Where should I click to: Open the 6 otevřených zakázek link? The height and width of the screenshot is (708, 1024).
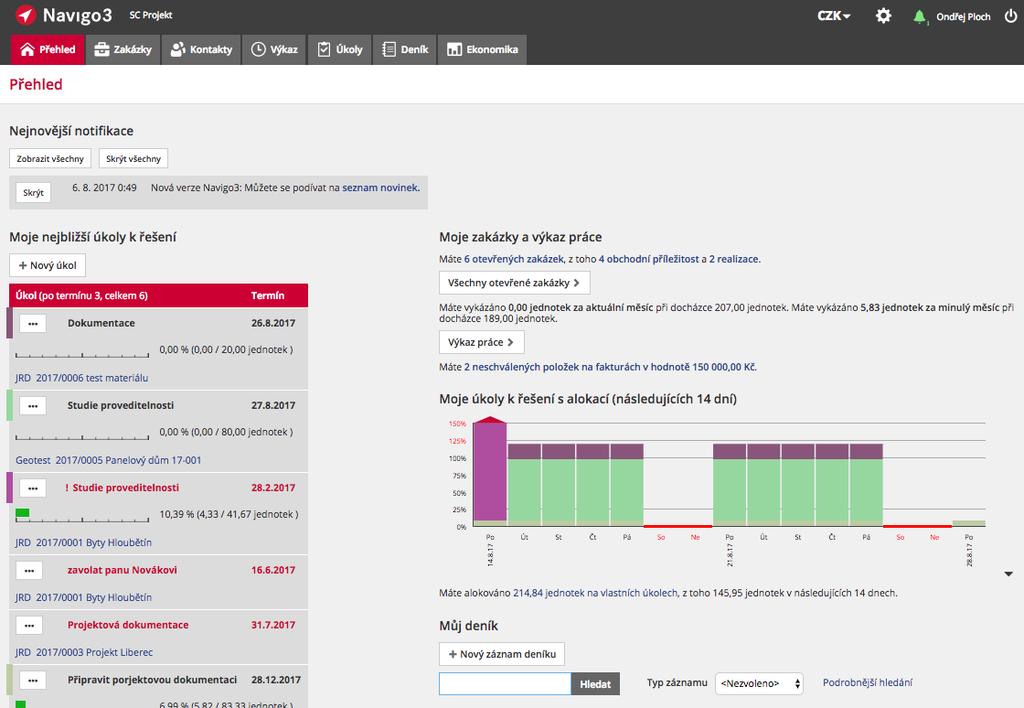(x=514, y=259)
